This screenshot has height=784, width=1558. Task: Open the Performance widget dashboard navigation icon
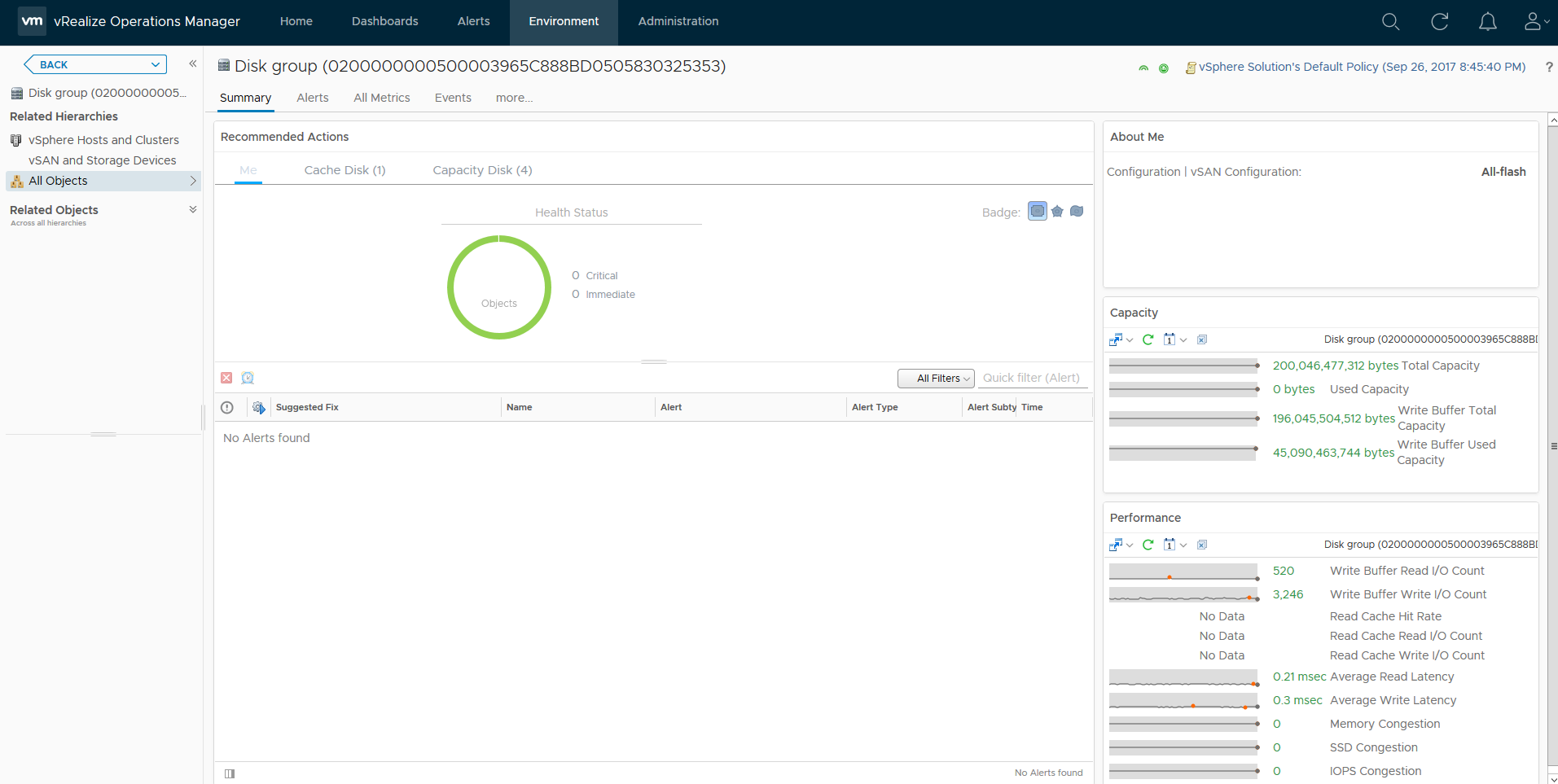[1116, 545]
